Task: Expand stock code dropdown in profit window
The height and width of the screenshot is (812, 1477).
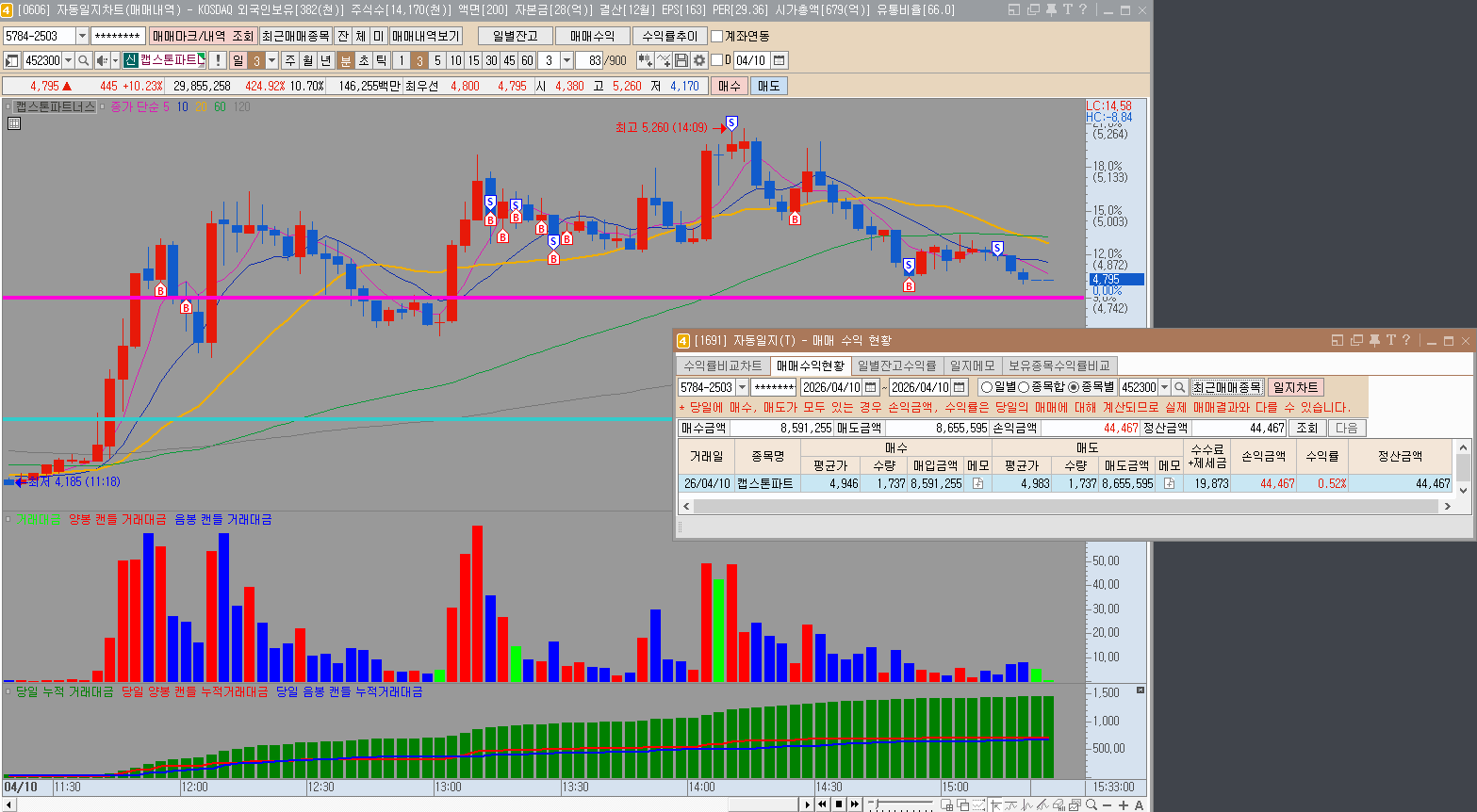Action: click(1164, 387)
